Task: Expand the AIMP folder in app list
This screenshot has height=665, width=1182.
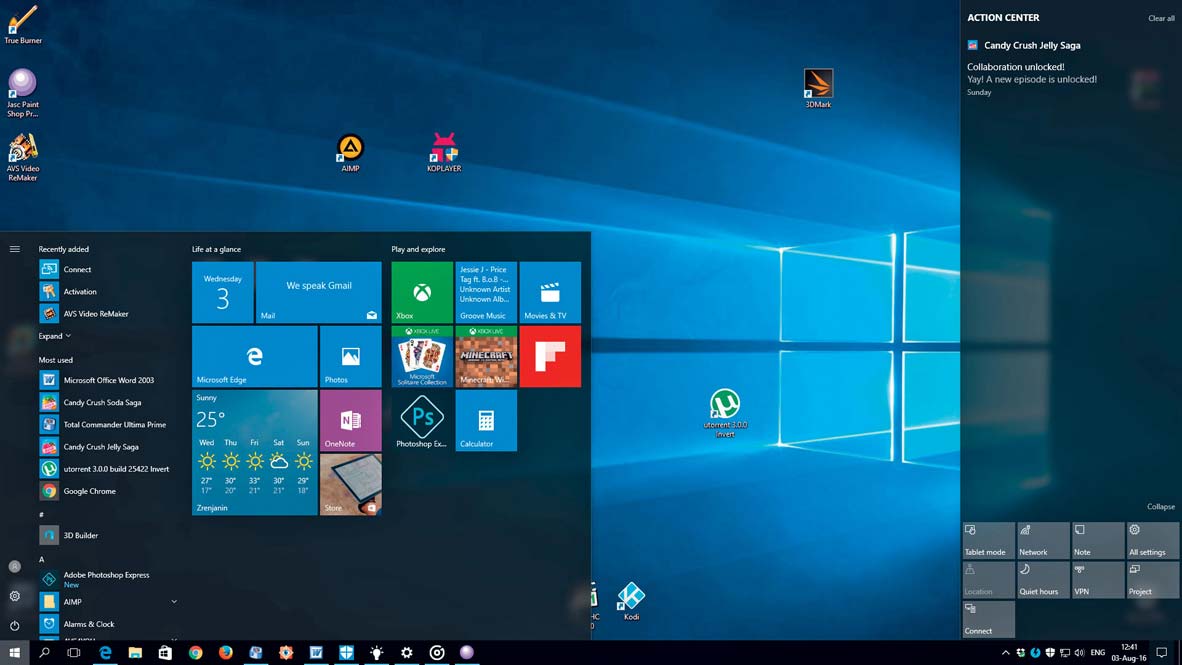Action: point(174,602)
